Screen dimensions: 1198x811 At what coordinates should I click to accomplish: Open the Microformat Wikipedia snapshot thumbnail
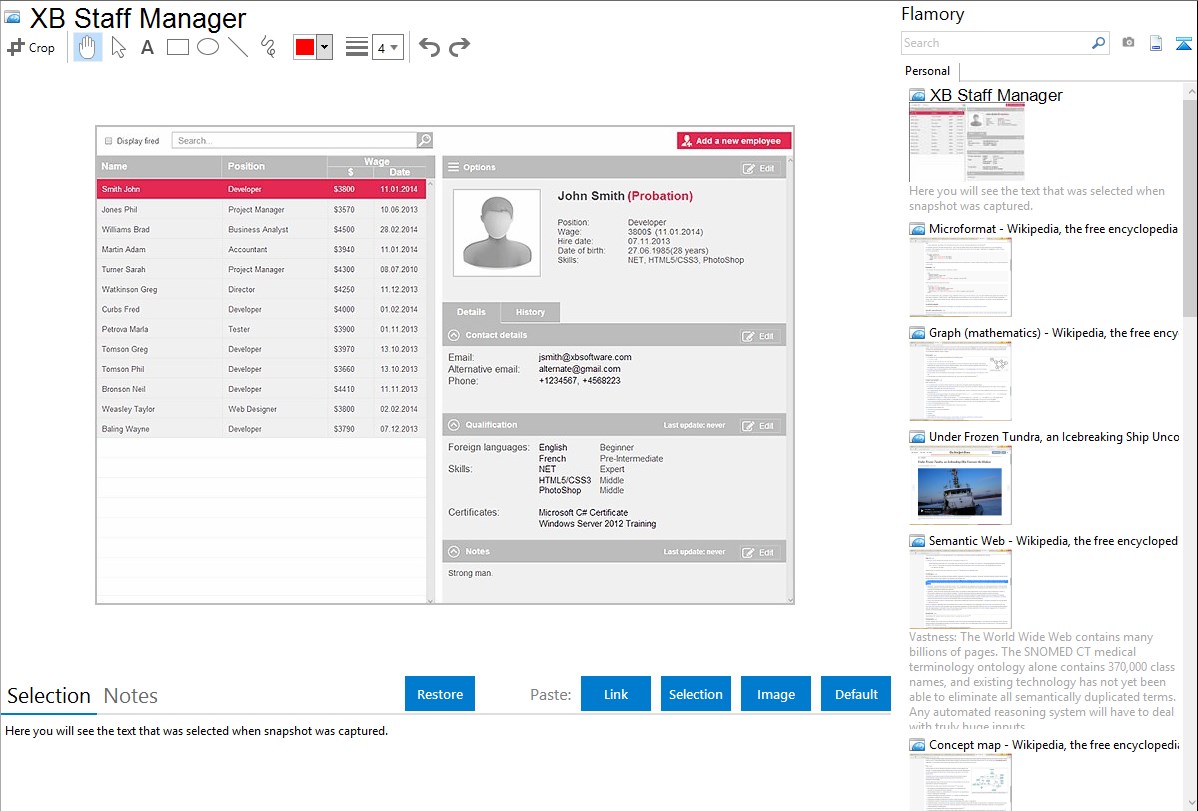tap(960, 276)
